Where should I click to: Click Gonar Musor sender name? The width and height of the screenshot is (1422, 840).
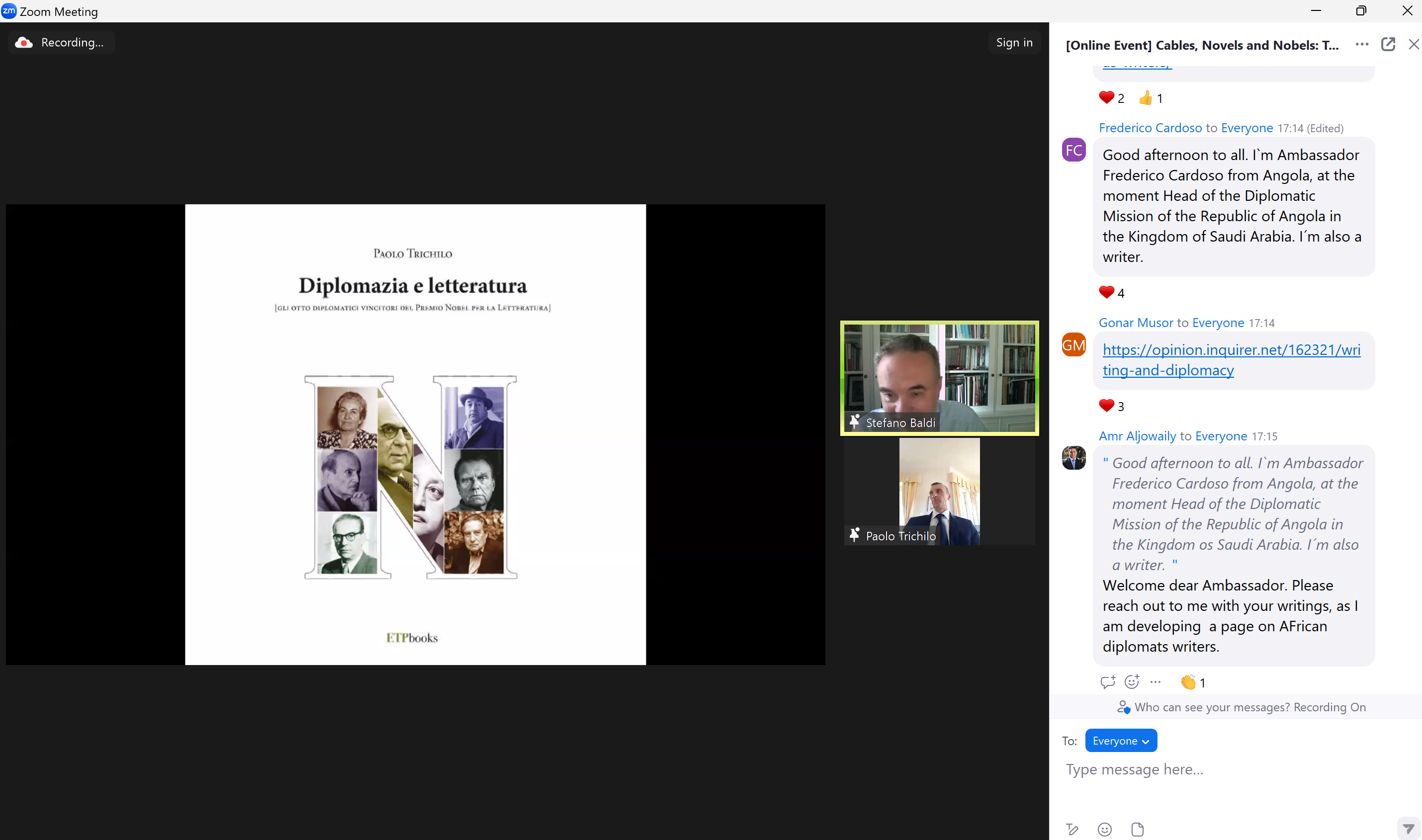tap(1136, 323)
